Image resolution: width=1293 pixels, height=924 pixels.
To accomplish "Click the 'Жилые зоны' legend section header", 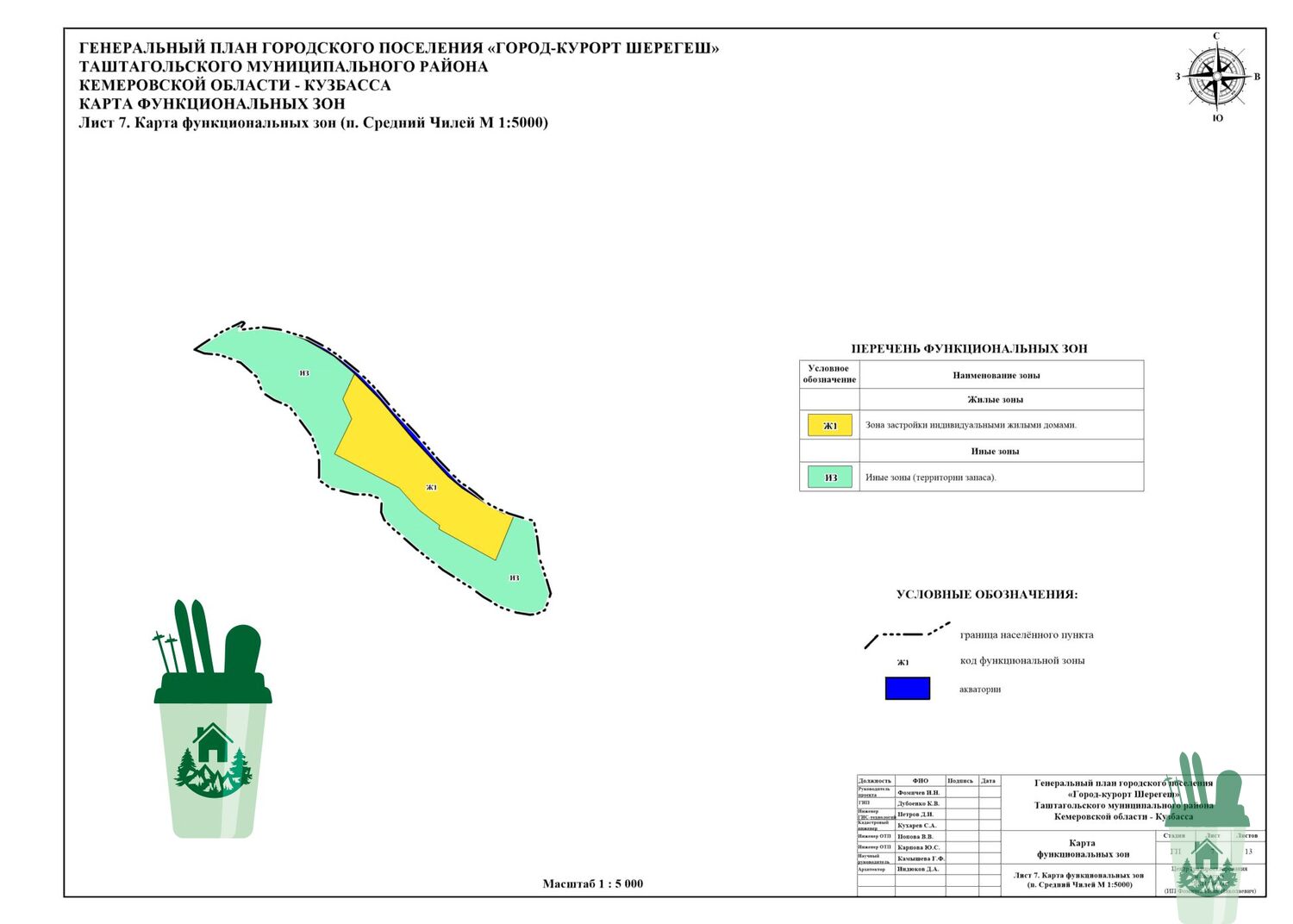I will point(995,399).
